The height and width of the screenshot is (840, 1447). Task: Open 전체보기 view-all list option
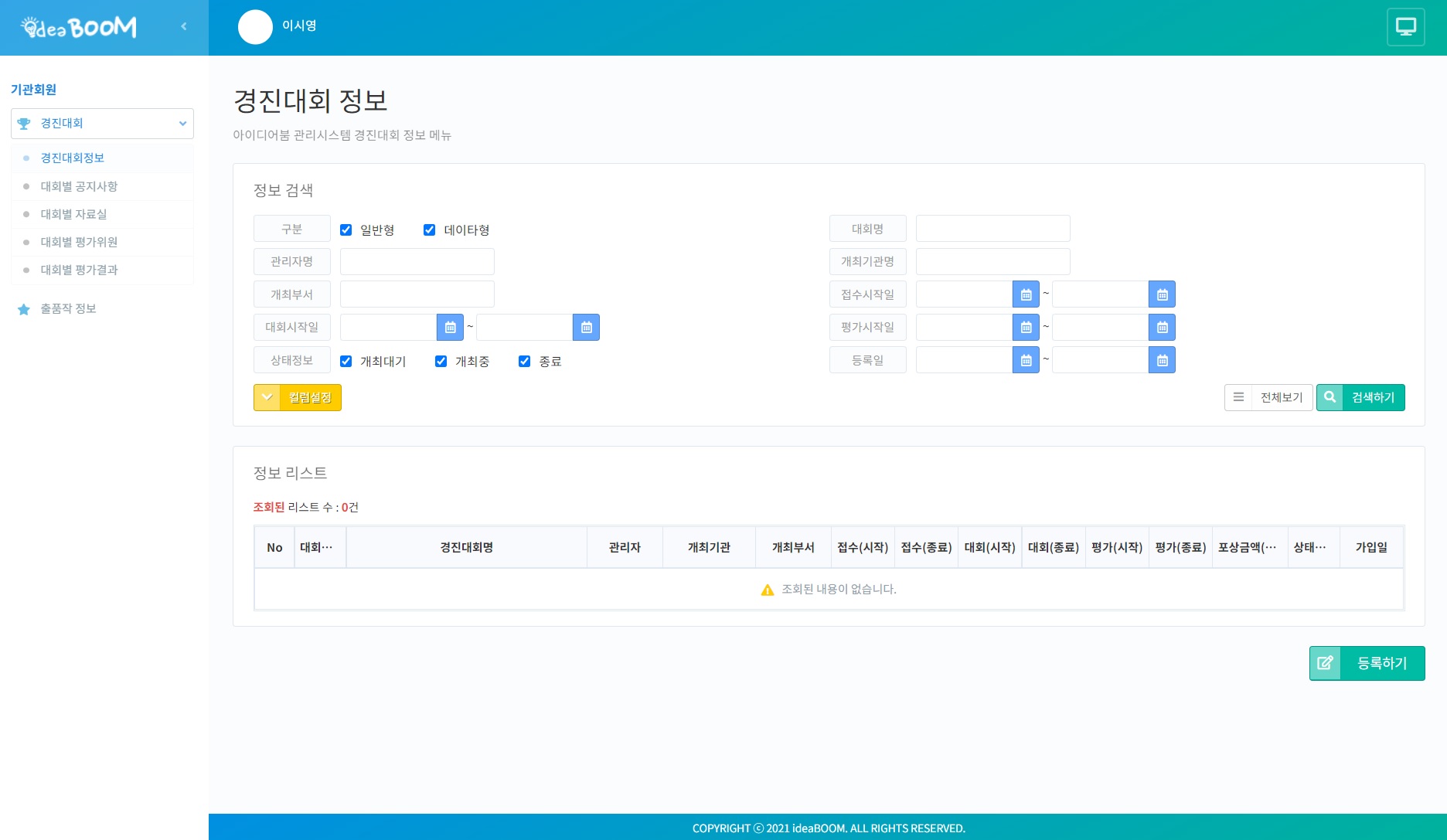click(1268, 398)
